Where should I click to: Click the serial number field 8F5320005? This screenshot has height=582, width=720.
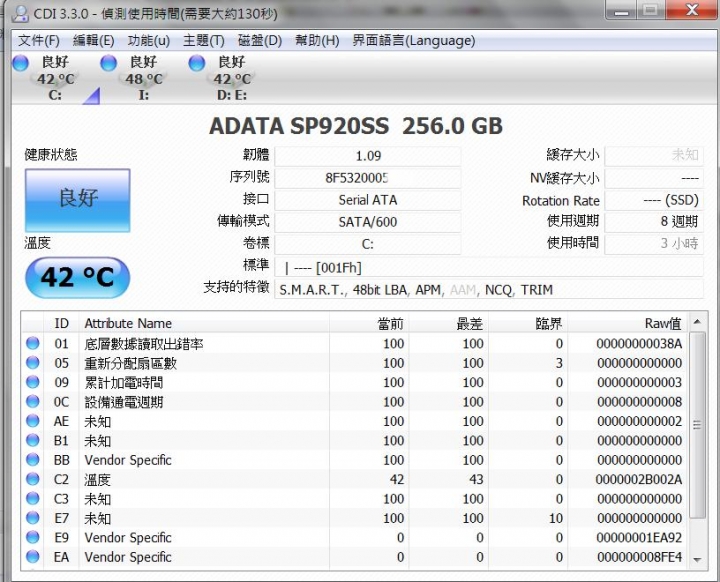368,178
